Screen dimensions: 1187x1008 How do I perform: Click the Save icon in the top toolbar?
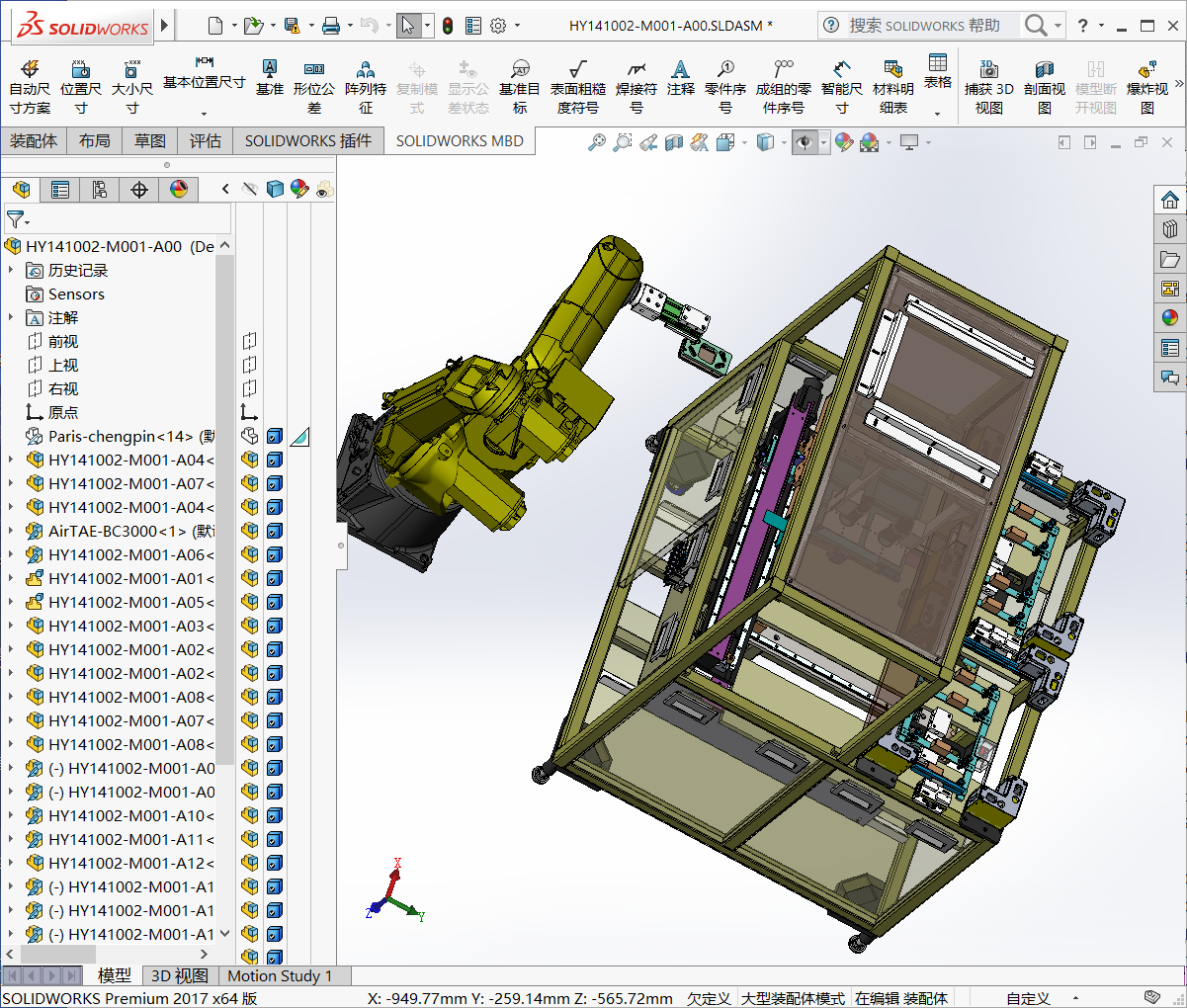292,26
